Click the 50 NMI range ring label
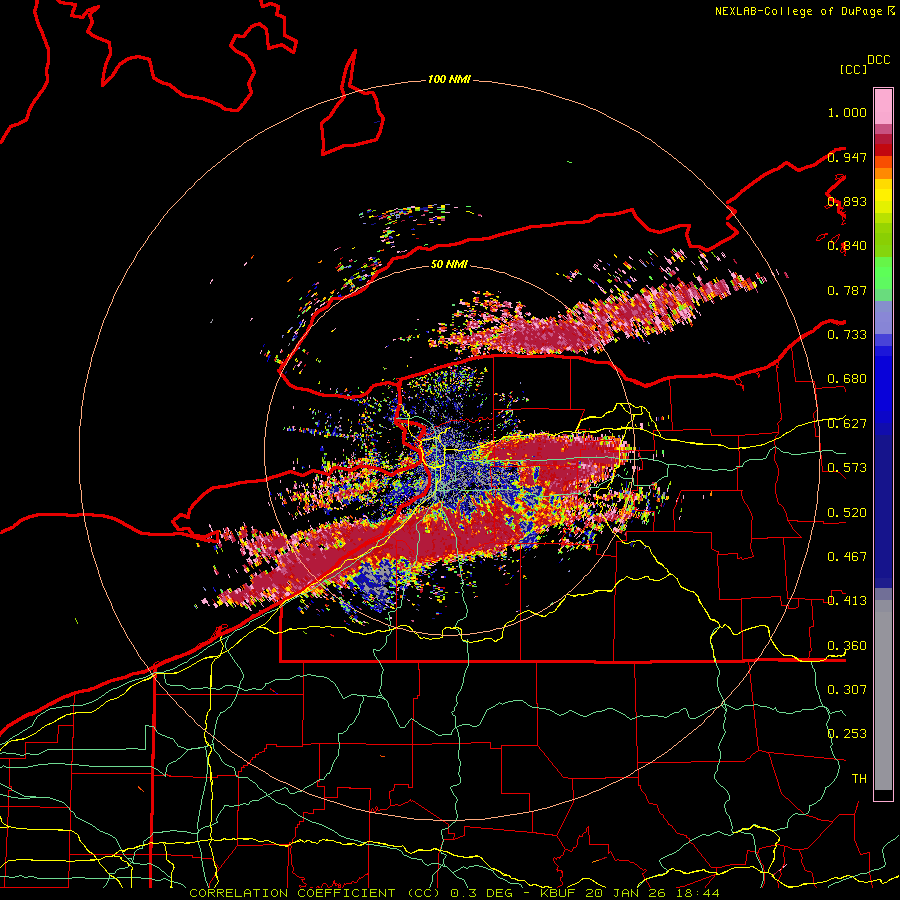 point(449,264)
